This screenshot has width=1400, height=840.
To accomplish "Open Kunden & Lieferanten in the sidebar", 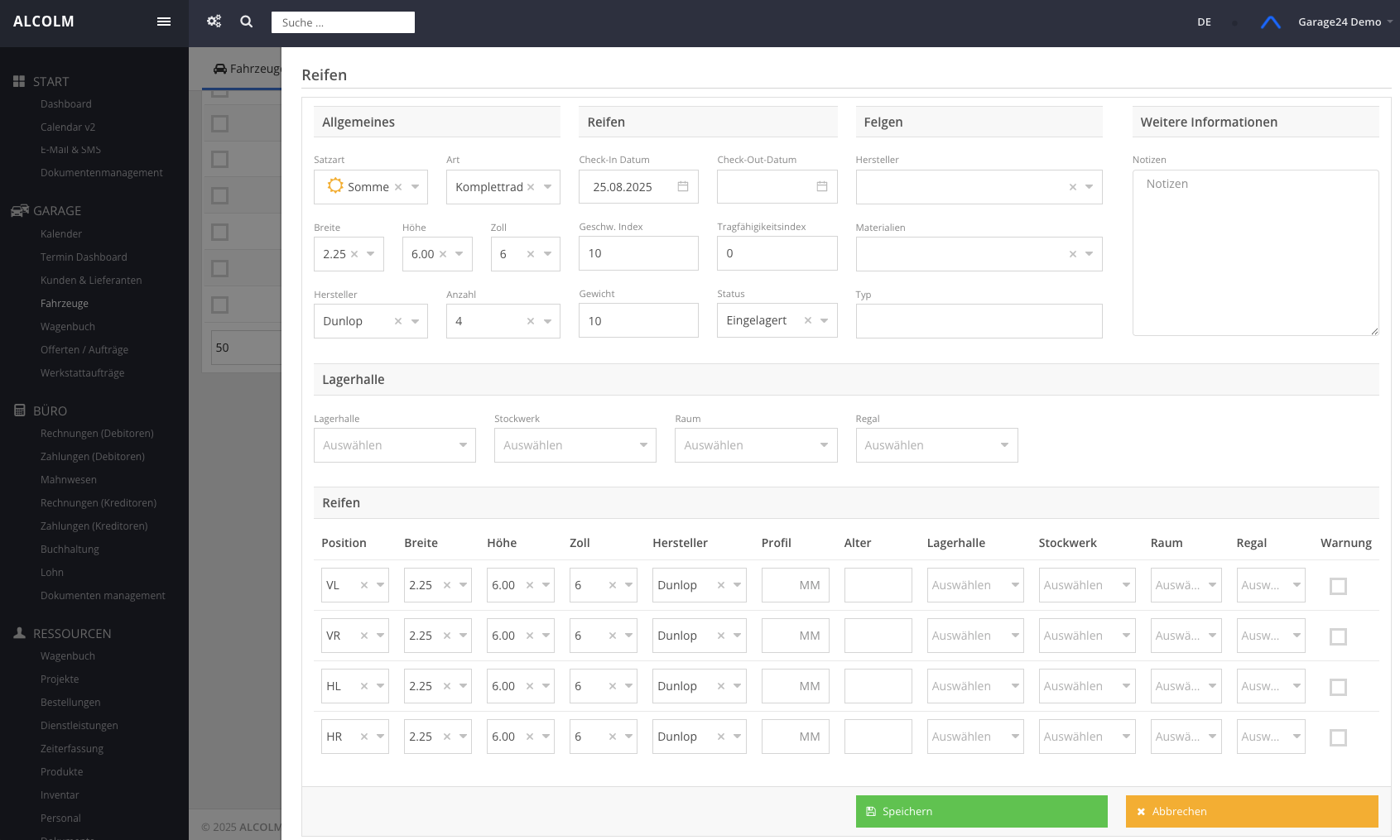I will tap(91, 281).
